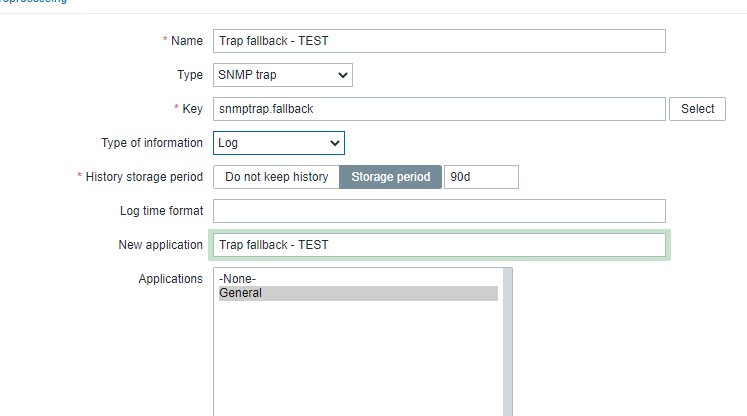Click the Type of information label
This screenshot has width=747, height=416.
point(152,143)
